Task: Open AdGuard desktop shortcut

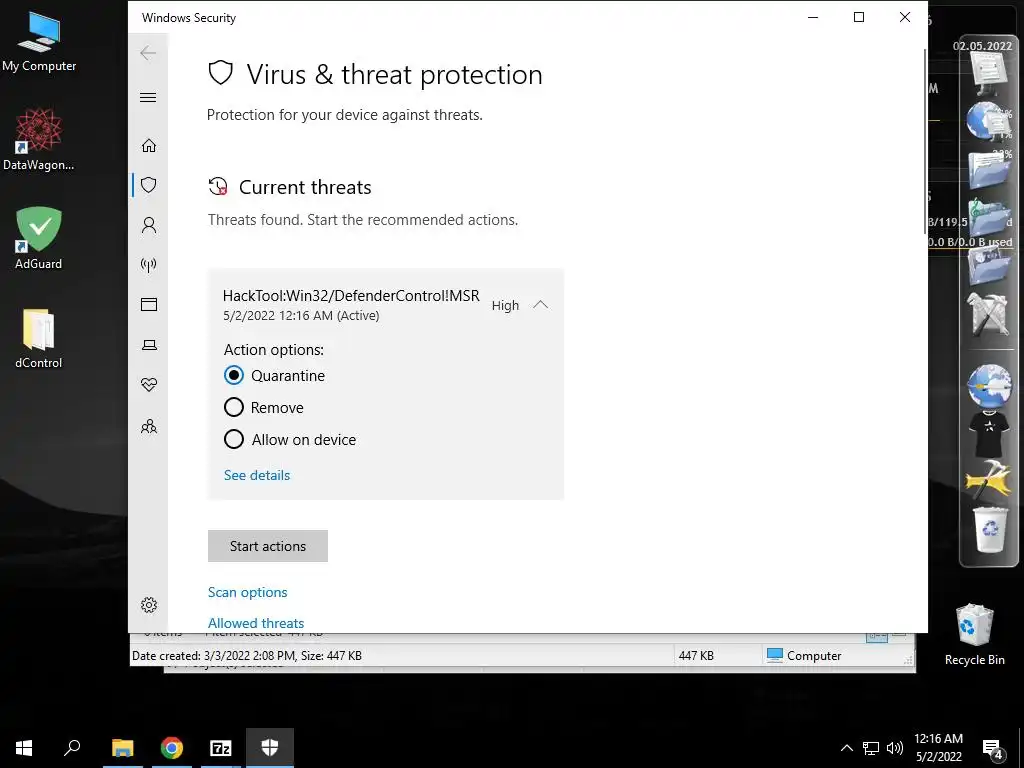Action: click(x=39, y=238)
